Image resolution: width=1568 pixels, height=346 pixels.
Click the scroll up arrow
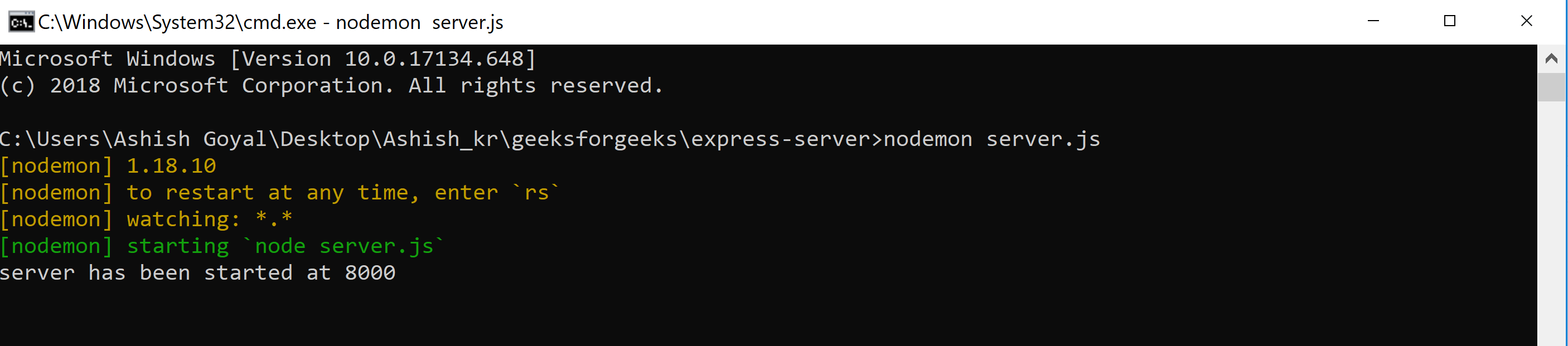(1551, 59)
